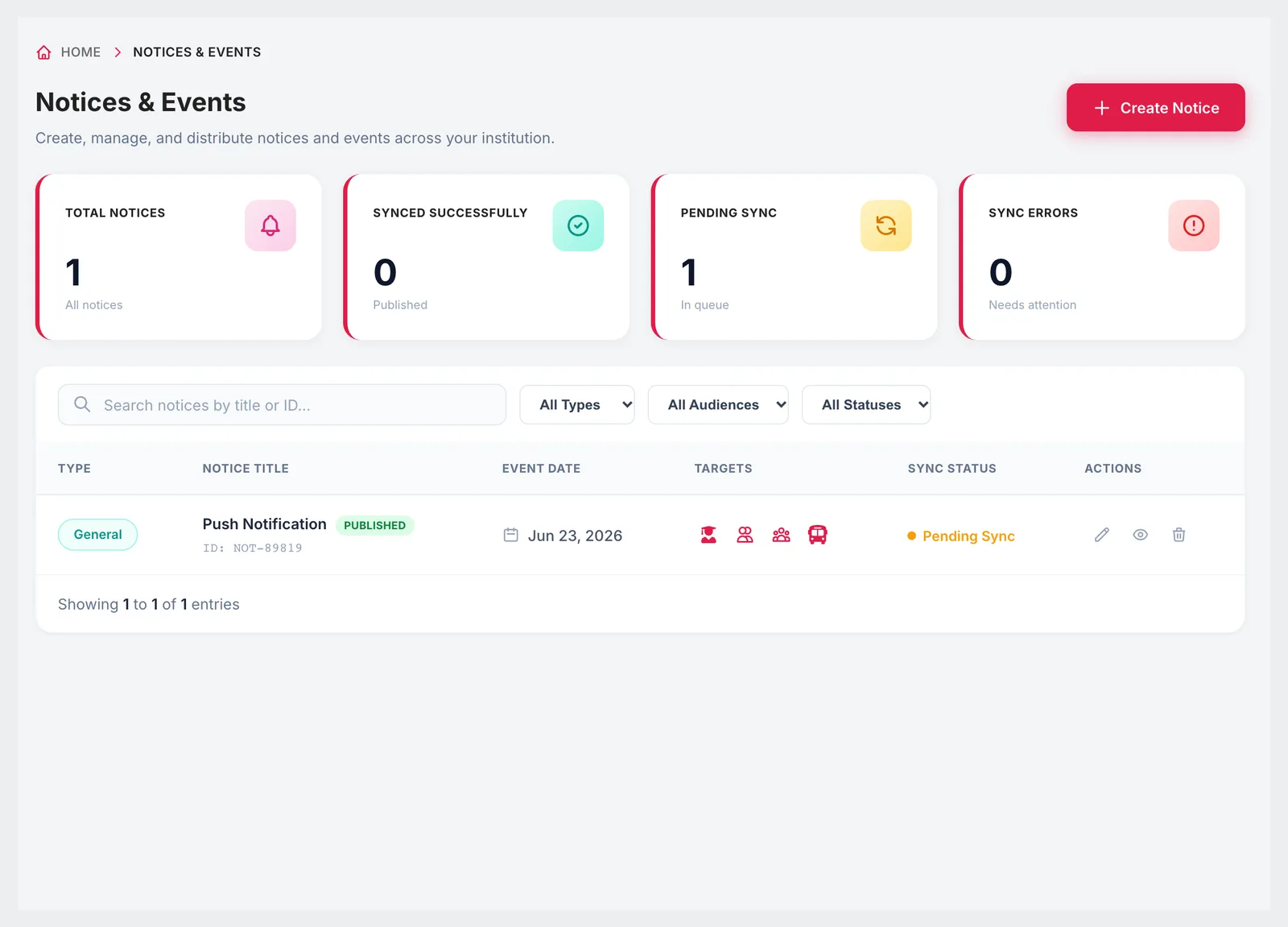Click the Create Notice button

click(1156, 107)
